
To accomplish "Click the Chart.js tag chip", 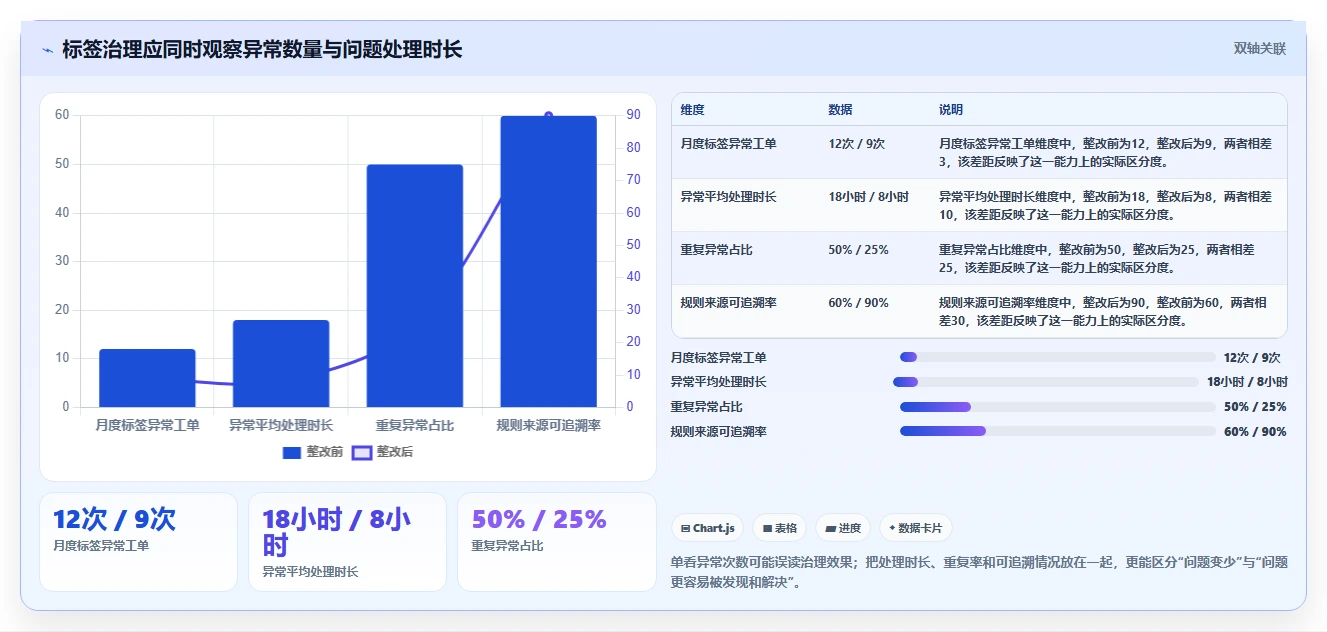I will [x=708, y=528].
